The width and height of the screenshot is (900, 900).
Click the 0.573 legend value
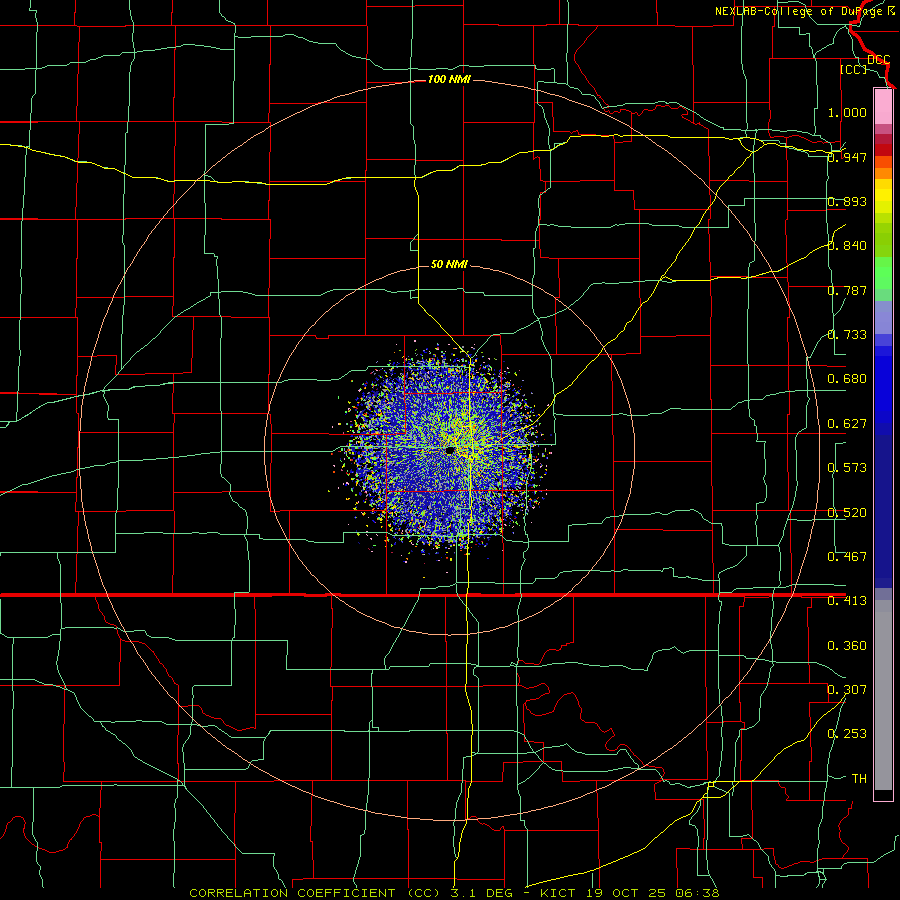tap(847, 468)
